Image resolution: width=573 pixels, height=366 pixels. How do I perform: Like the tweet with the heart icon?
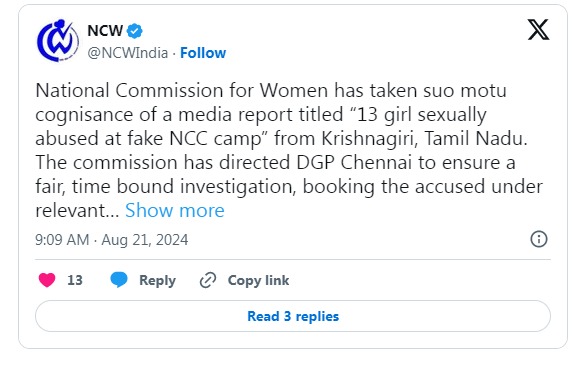tap(47, 280)
